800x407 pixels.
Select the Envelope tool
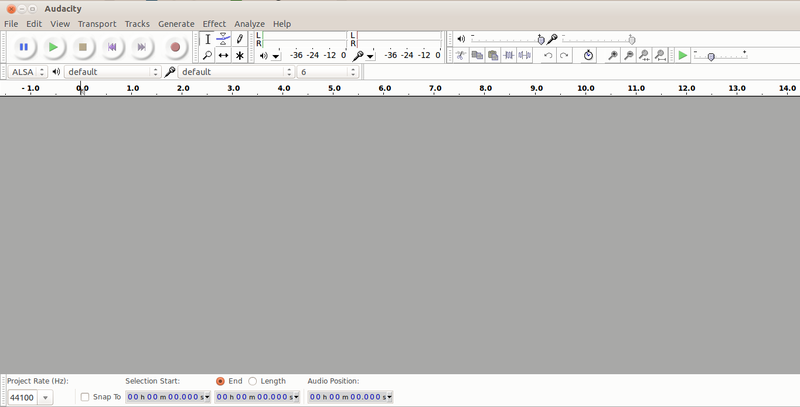pyautogui.click(x=223, y=39)
